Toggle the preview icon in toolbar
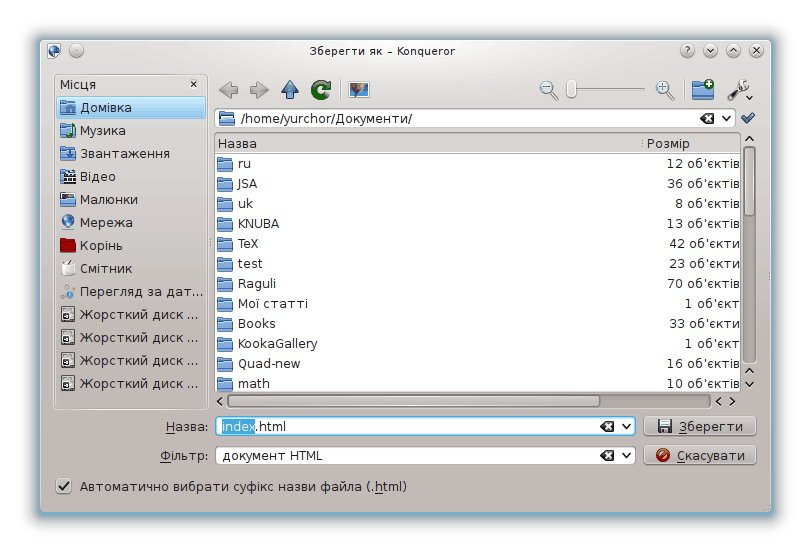811x552 pixels. (358, 90)
